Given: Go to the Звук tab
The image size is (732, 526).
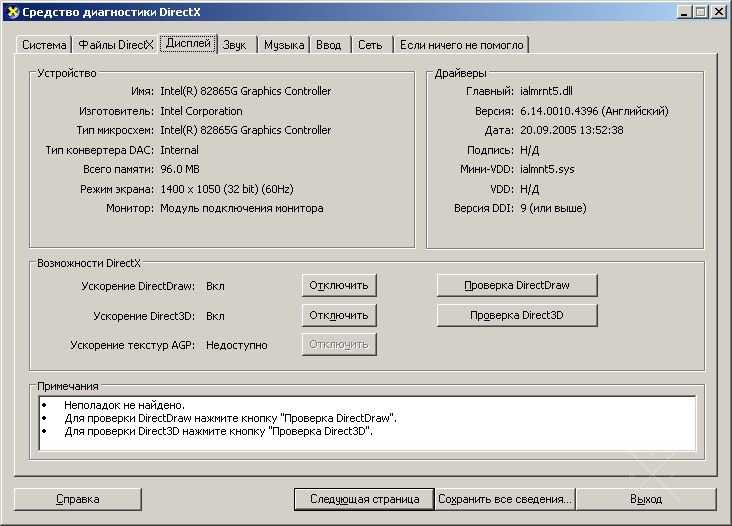Looking at the screenshot, I should [234, 45].
